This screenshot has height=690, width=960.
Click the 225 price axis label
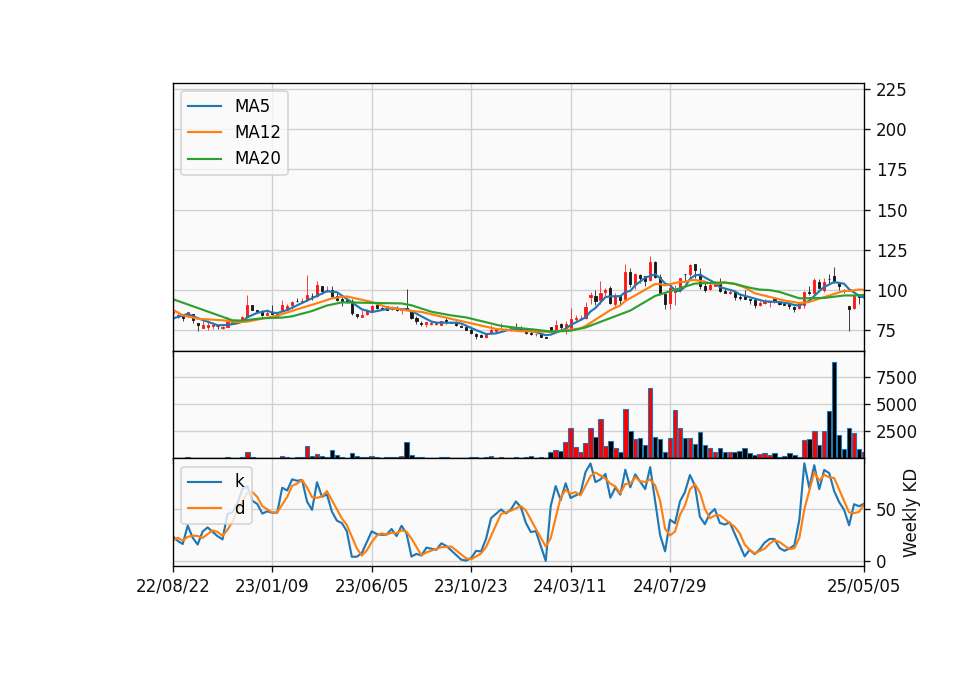[x=891, y=90]
